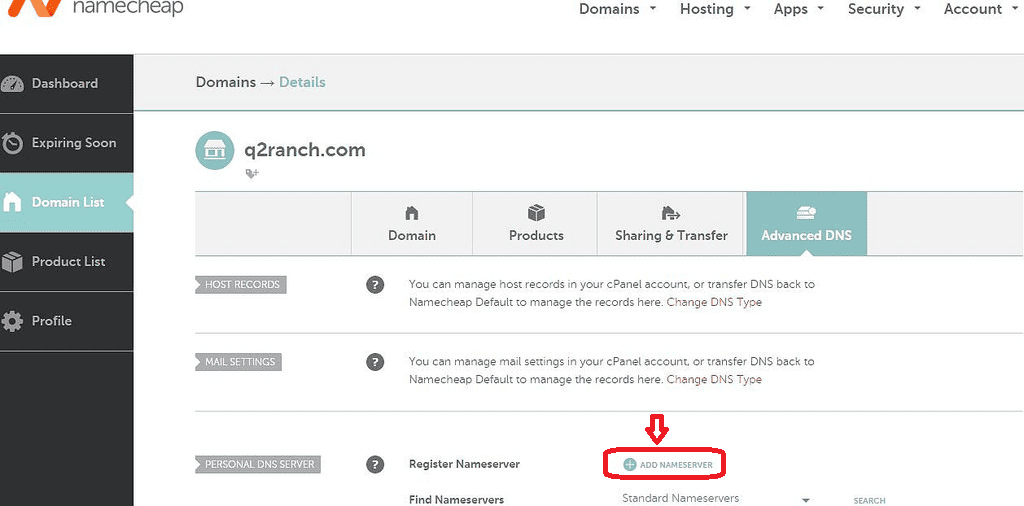Screen dimensions: 1024x506
Task: Switch to the Products tab
Action: (536, 223)
